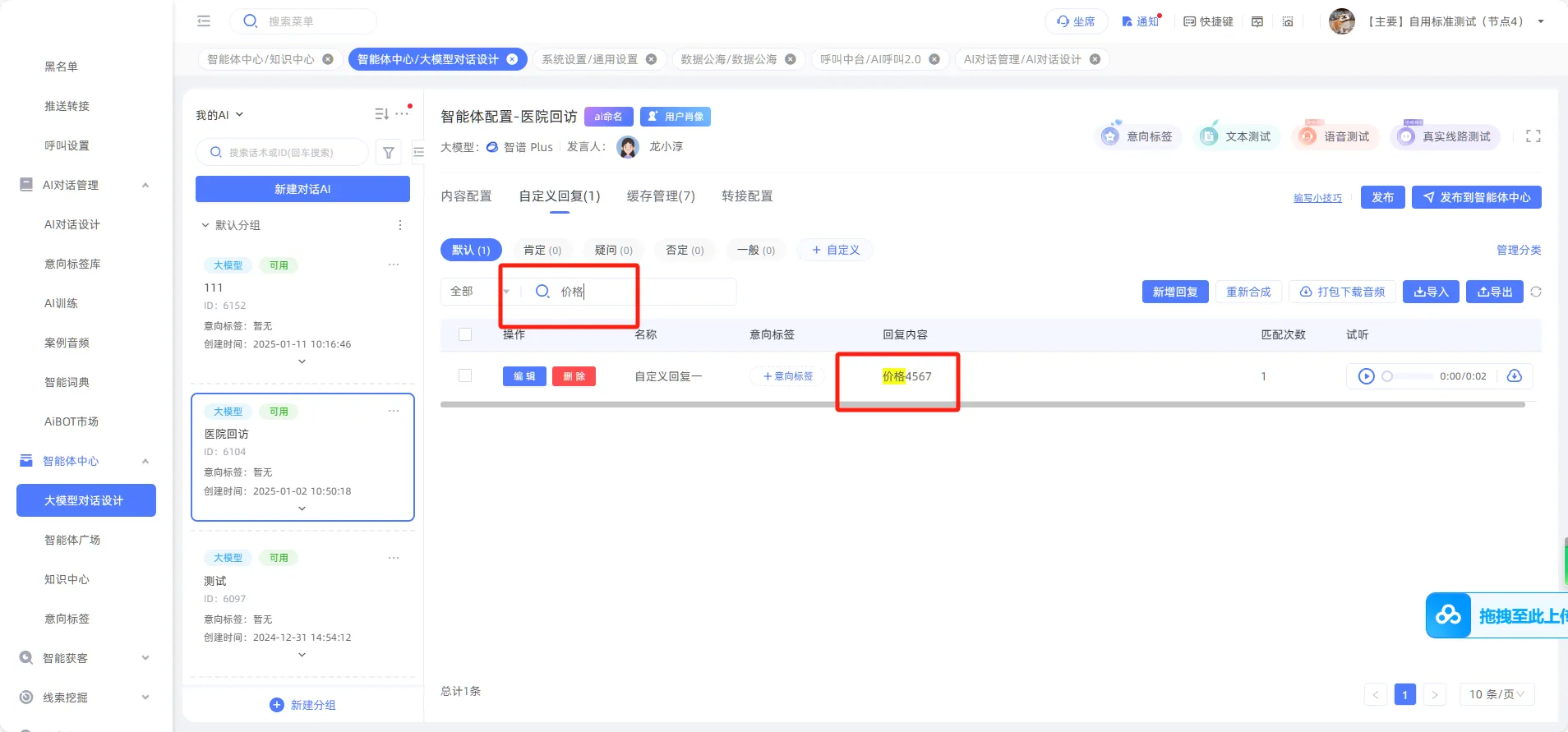Close the 呼叫中台/AI呼叫2.0 tab
This screenshot has width=1568, height=732.
pyautogui.click(x=934, y=59)
